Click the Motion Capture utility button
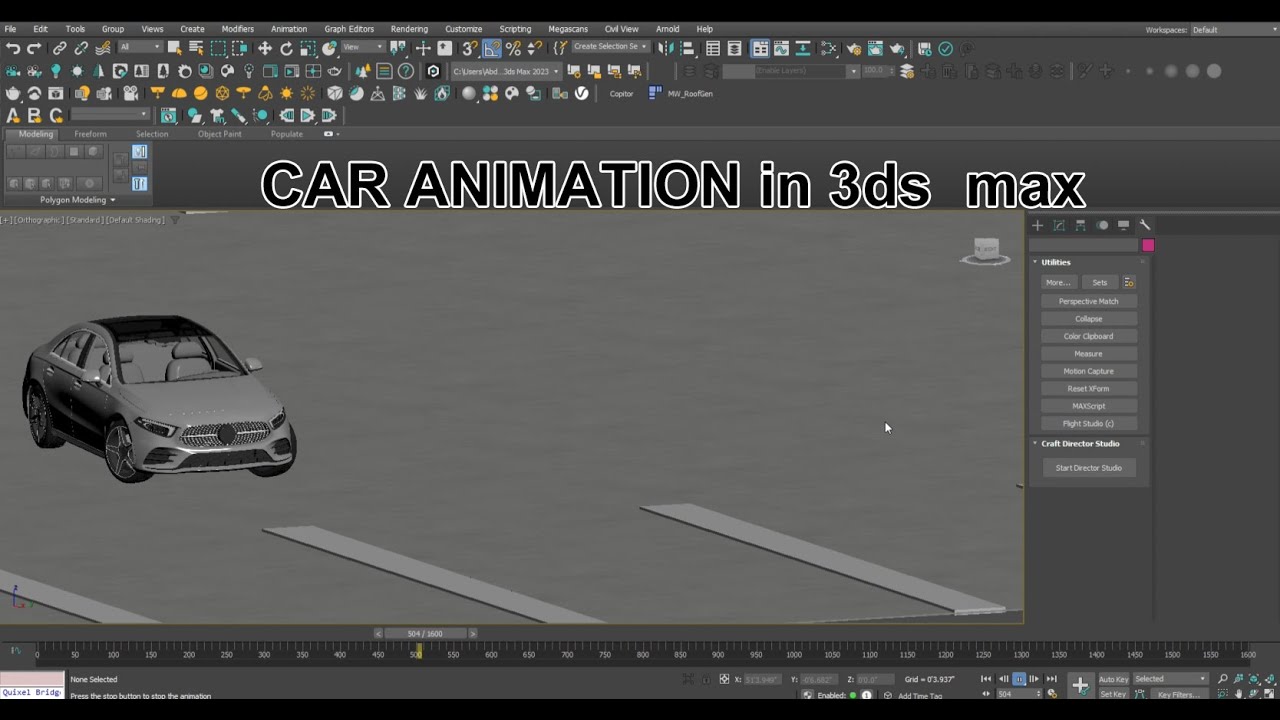 (x=1088, y=371)
